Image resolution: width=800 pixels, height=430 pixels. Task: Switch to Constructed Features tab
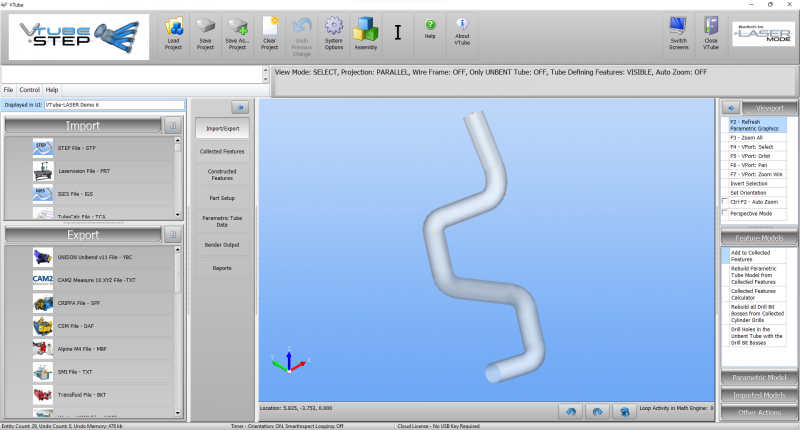(x=222, y=175)
